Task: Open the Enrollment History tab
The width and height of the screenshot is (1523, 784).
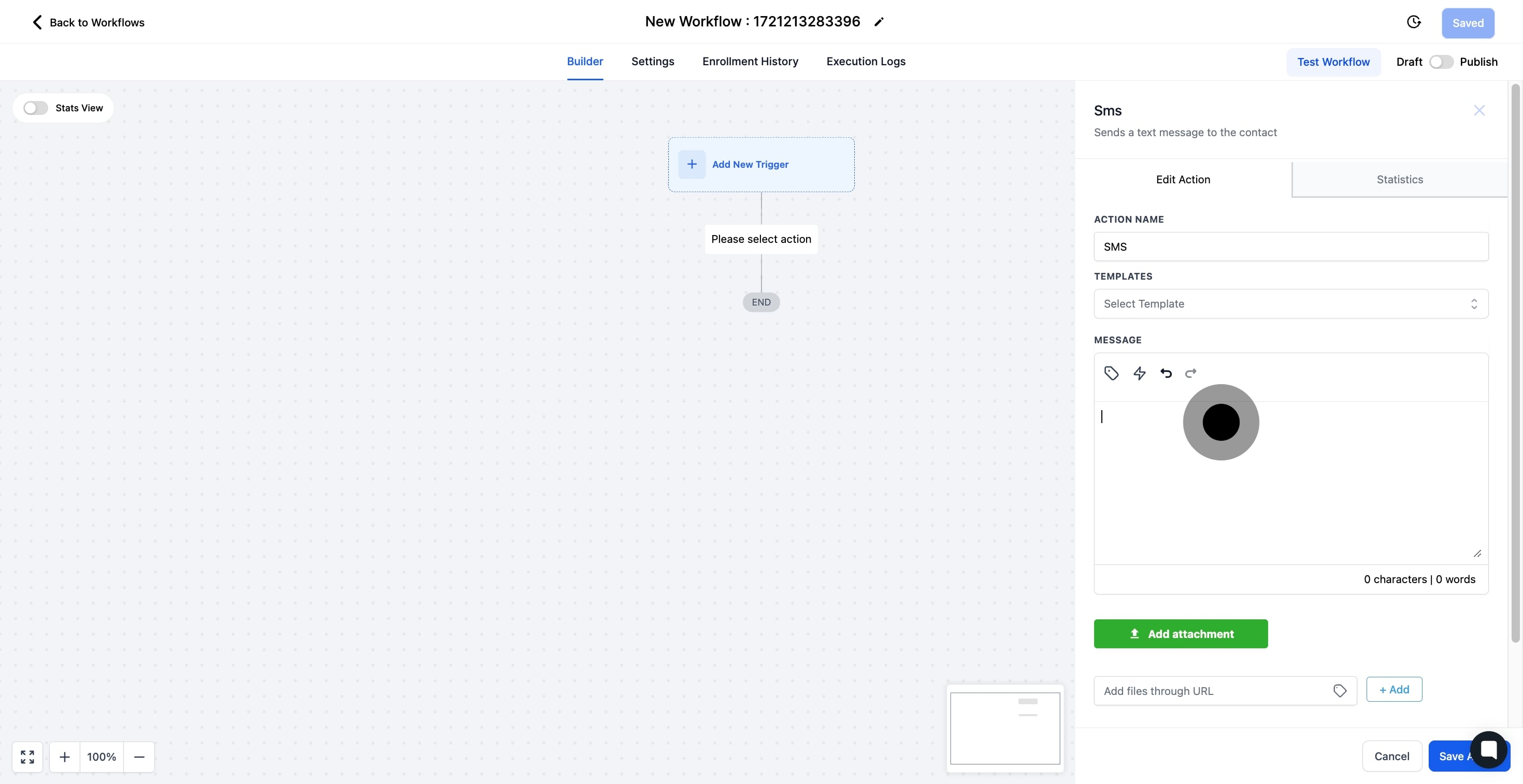Action: (750, 62)
